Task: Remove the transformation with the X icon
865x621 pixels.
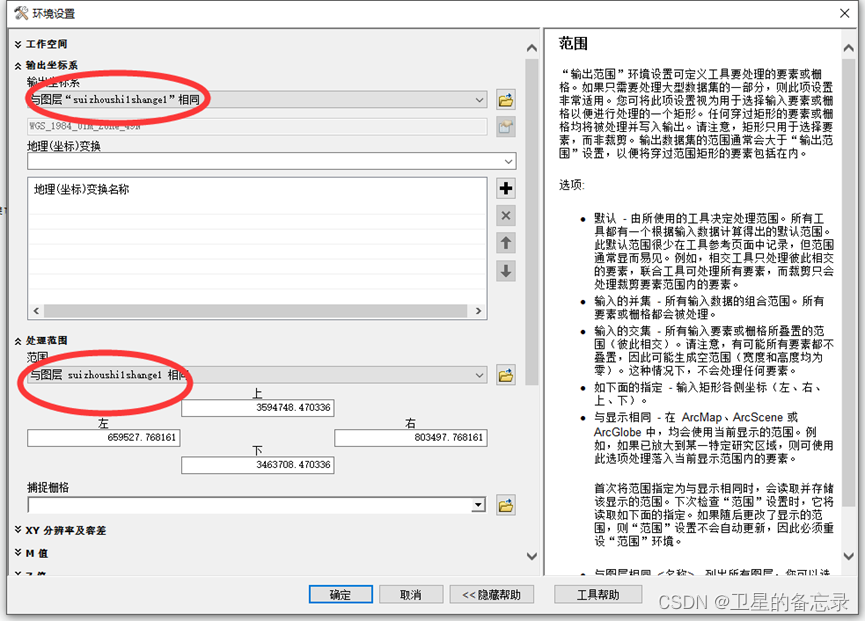Action: [x=505, y=216]
